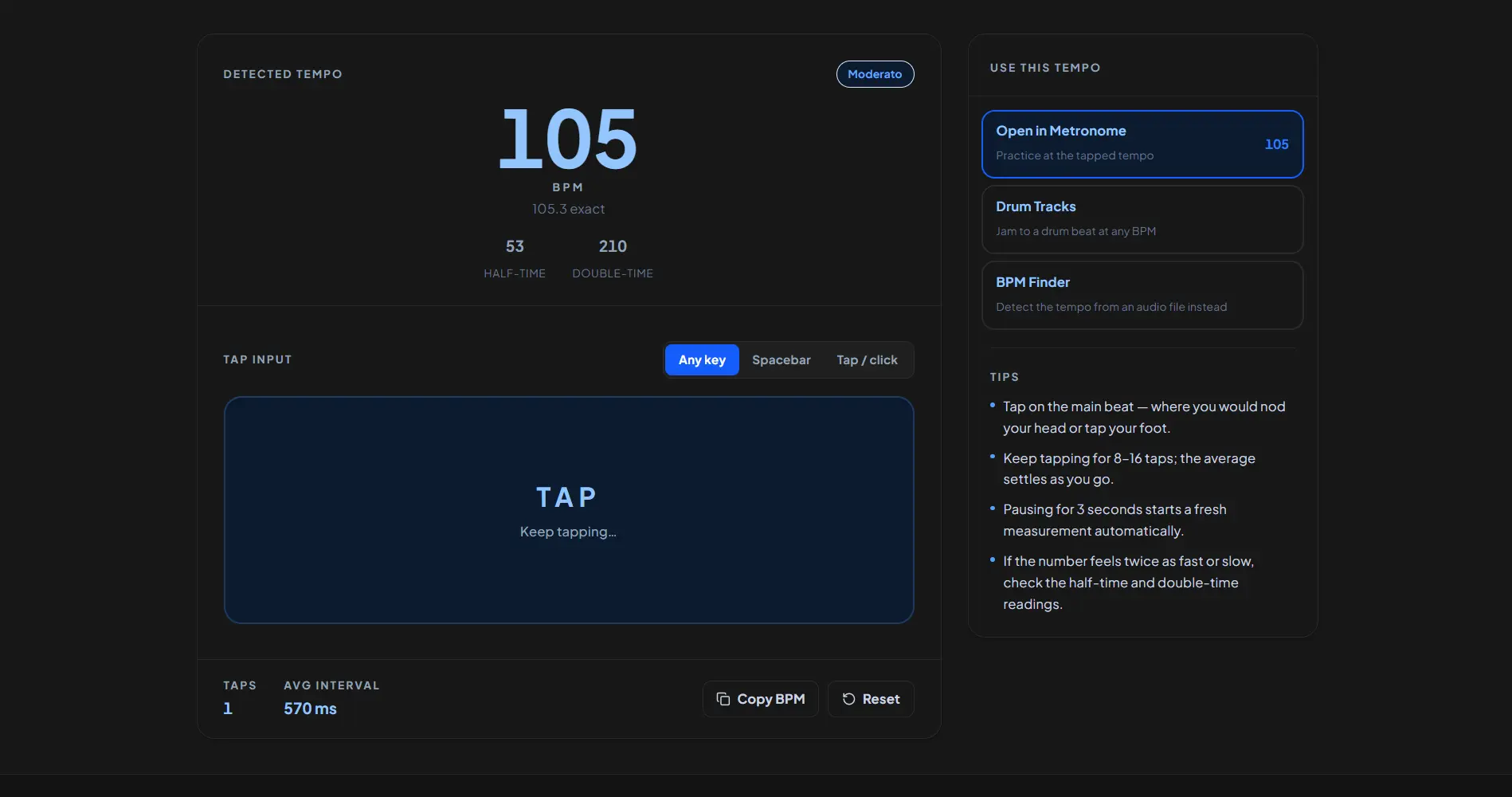The width and height of the screenshot is (1512, 797).
Task: Switch input mode to Tap / click
Action: pos(867,360)
